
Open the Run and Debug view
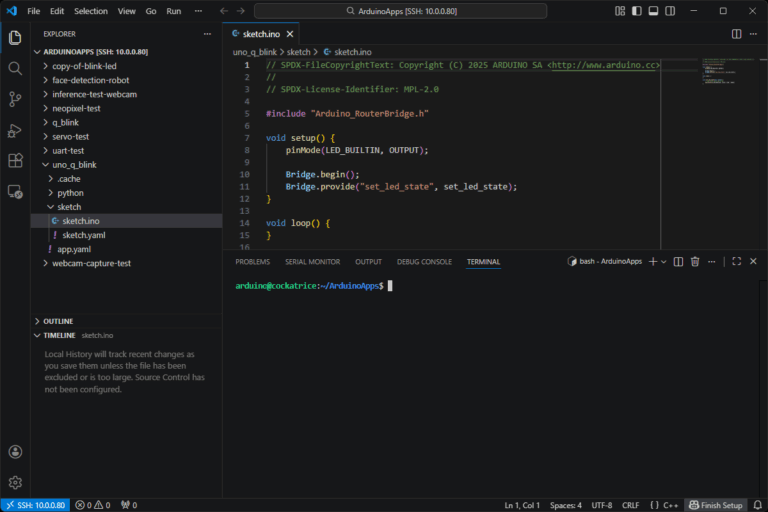pyautogui.click(x=15, y=130)
